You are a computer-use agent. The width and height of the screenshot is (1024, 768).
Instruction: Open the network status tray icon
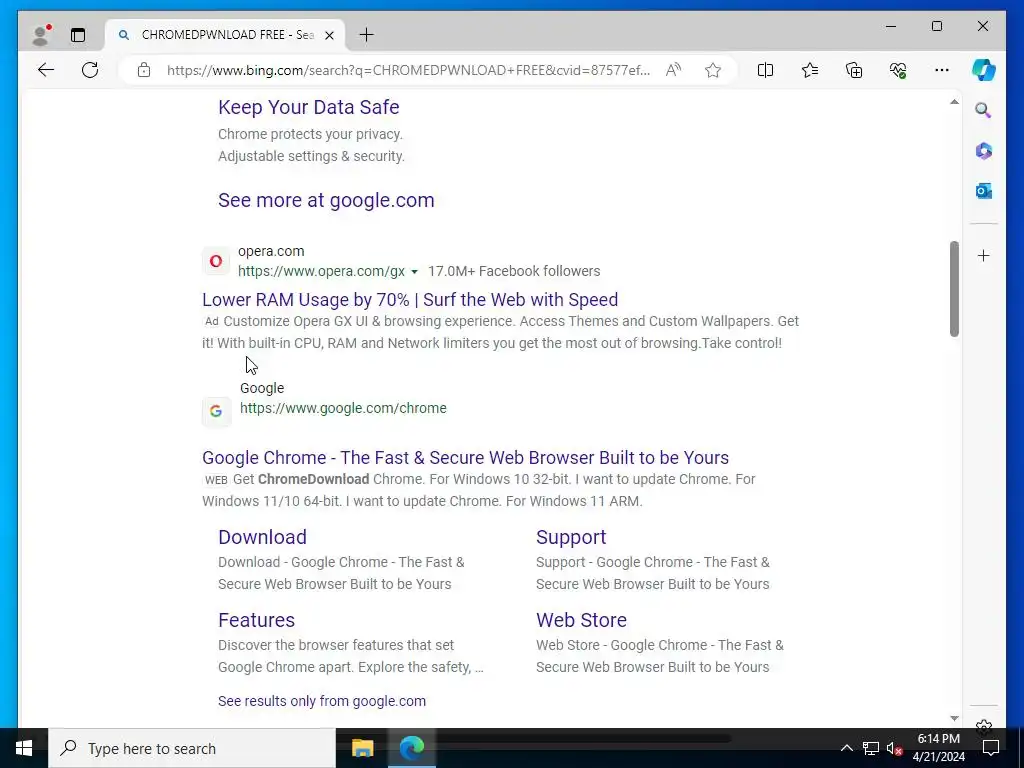(871, 748)
